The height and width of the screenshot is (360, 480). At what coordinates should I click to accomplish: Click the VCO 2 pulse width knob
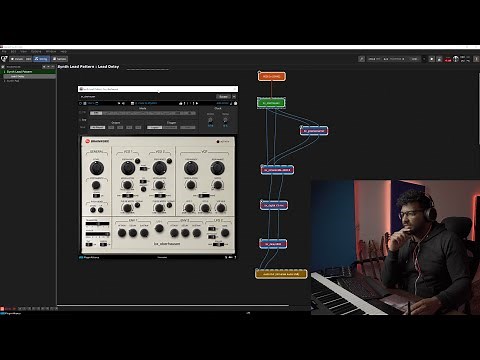(x=159, y=208)
